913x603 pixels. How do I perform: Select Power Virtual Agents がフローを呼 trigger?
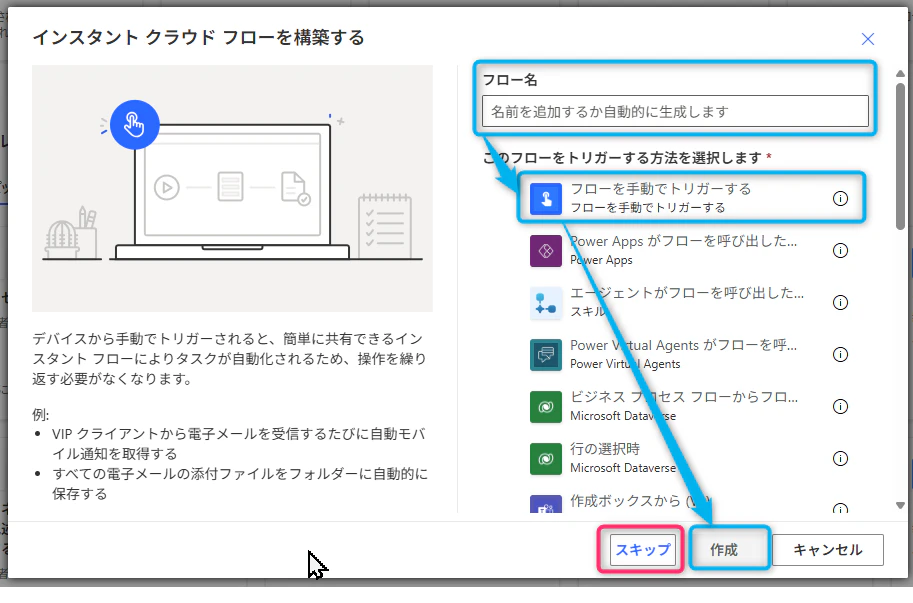tap(691, 354)
